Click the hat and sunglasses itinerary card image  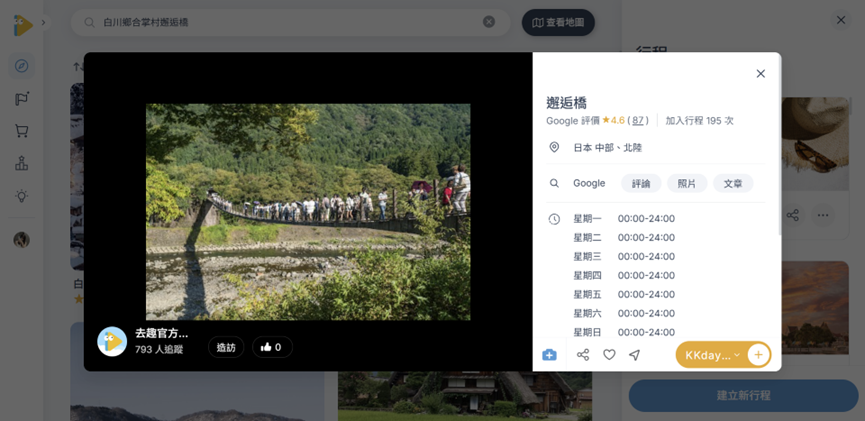pos(815,144)
